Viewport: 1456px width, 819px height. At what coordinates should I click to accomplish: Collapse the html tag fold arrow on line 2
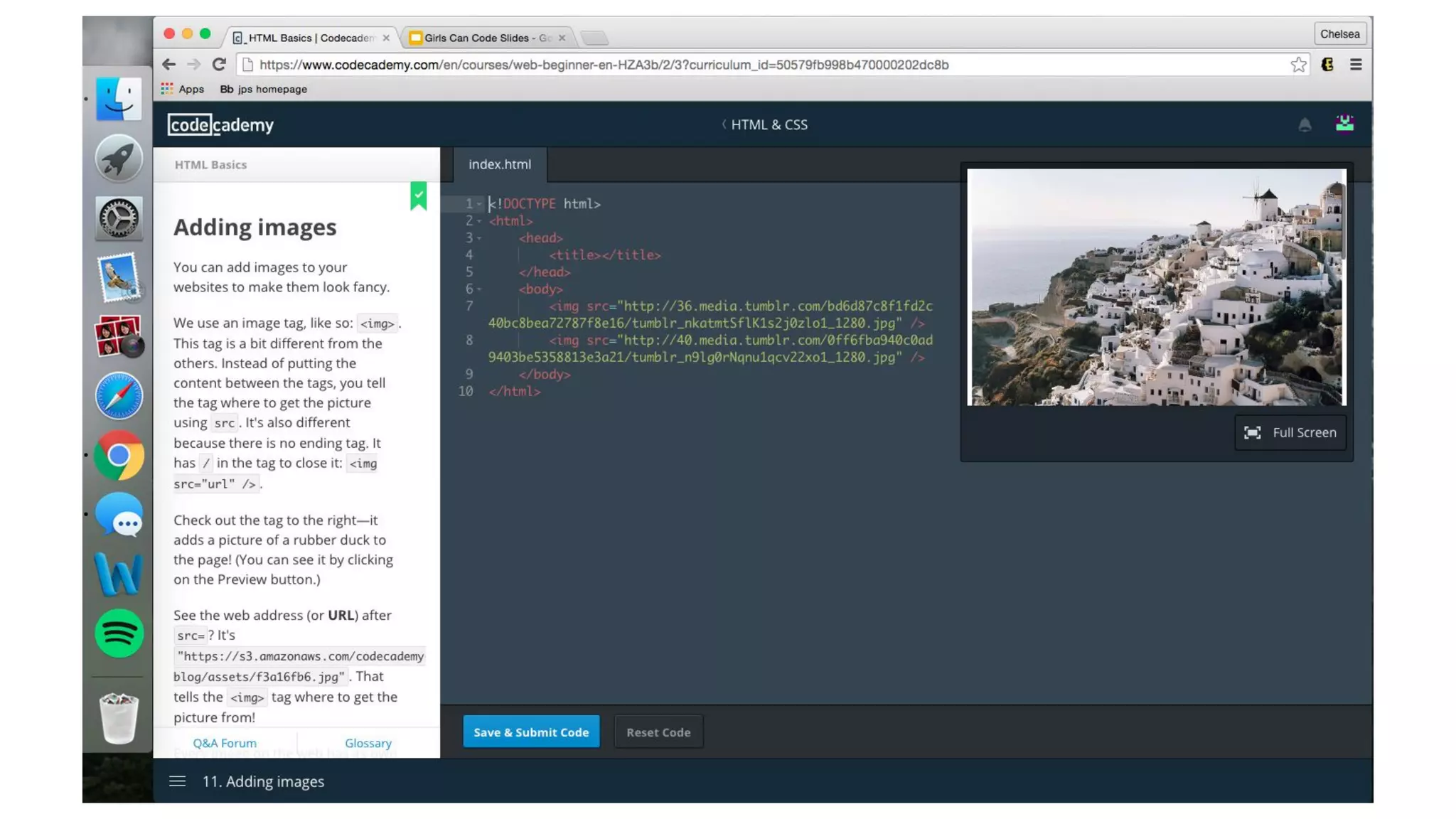(479, 221)
